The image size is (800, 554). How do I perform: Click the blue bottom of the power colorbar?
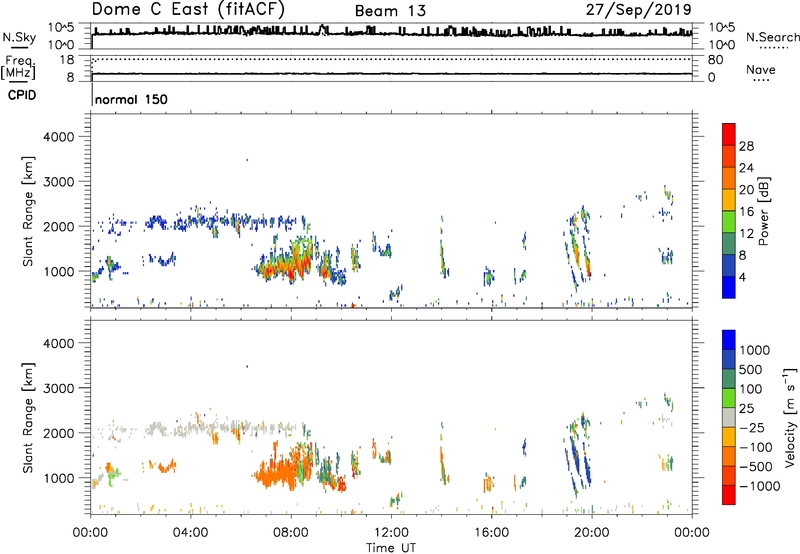pyautogui.click(x=729, y=287)
